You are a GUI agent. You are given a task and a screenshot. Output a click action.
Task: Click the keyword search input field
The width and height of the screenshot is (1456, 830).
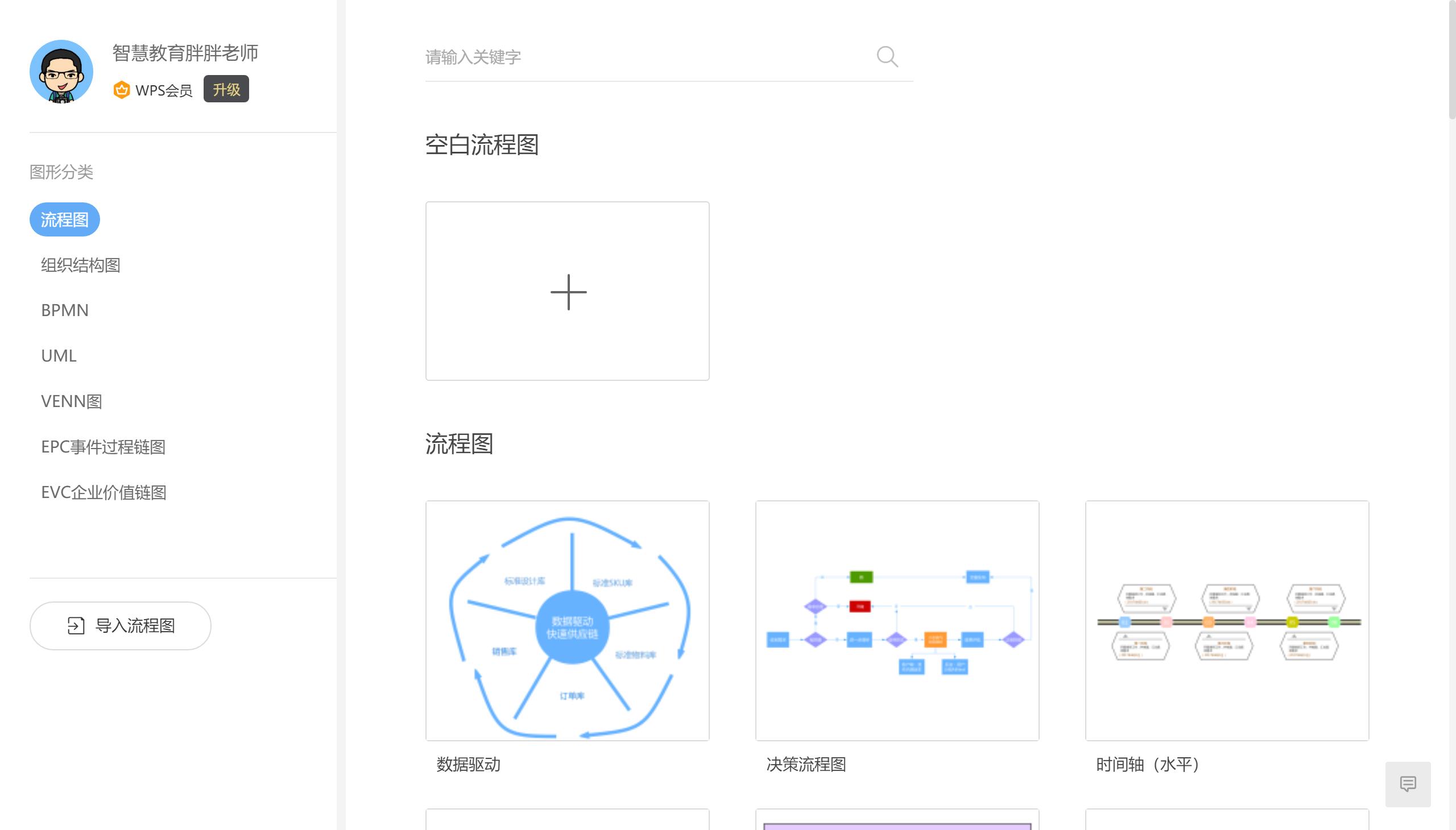pyautogui.click(x=627, y=57)
